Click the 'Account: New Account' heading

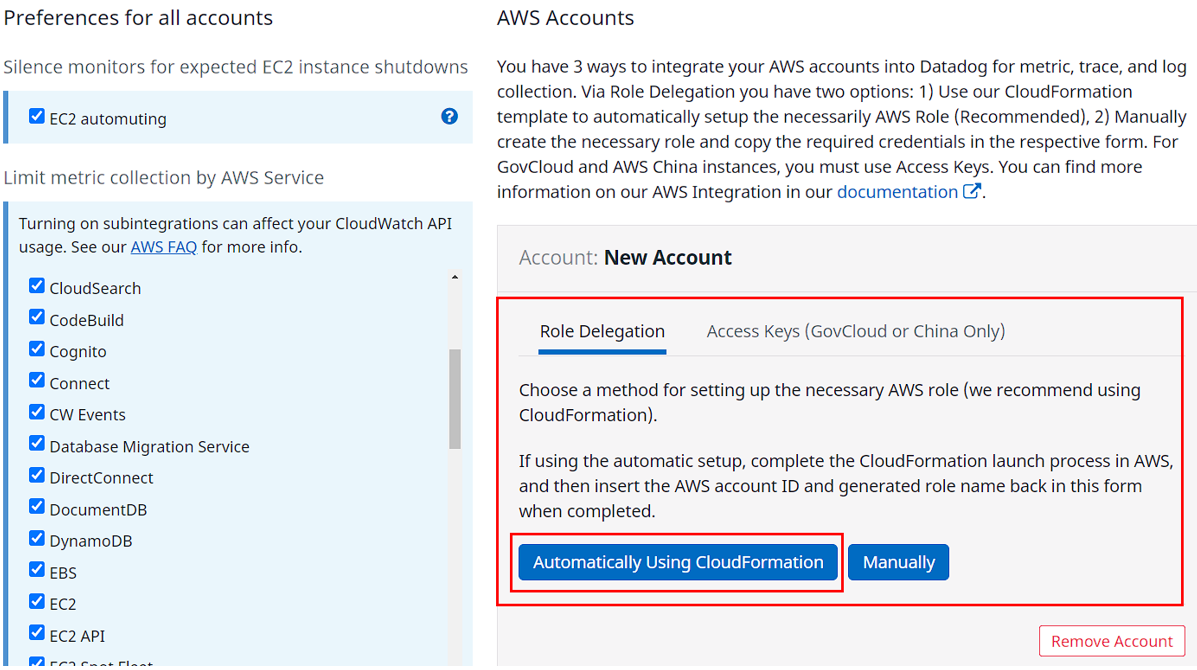625,258
